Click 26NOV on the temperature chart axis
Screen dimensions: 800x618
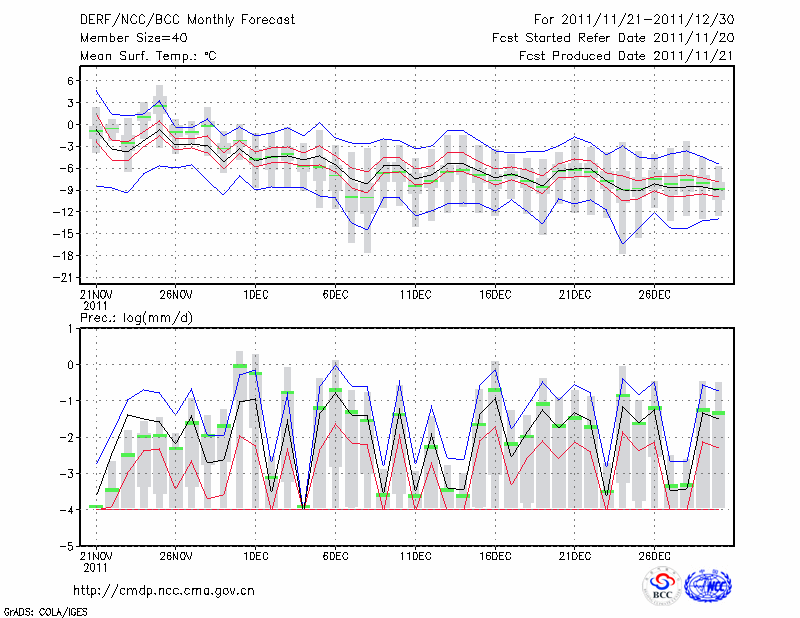click(x=175, y=294)
